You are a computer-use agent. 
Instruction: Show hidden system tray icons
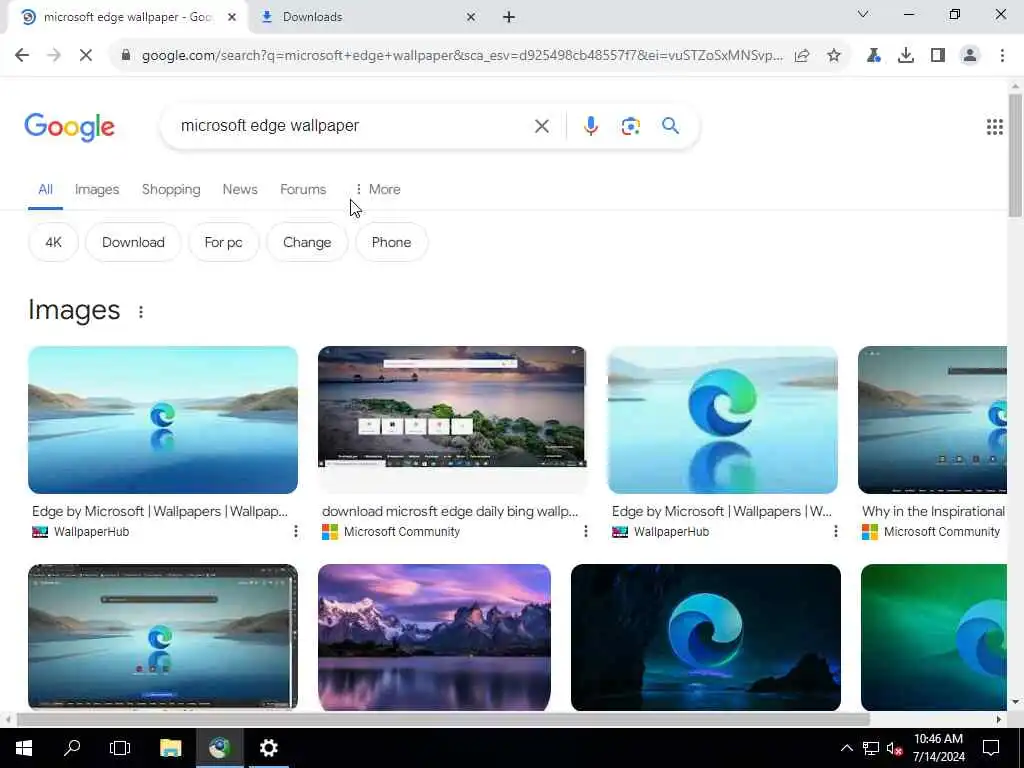[x=846, y=748]
